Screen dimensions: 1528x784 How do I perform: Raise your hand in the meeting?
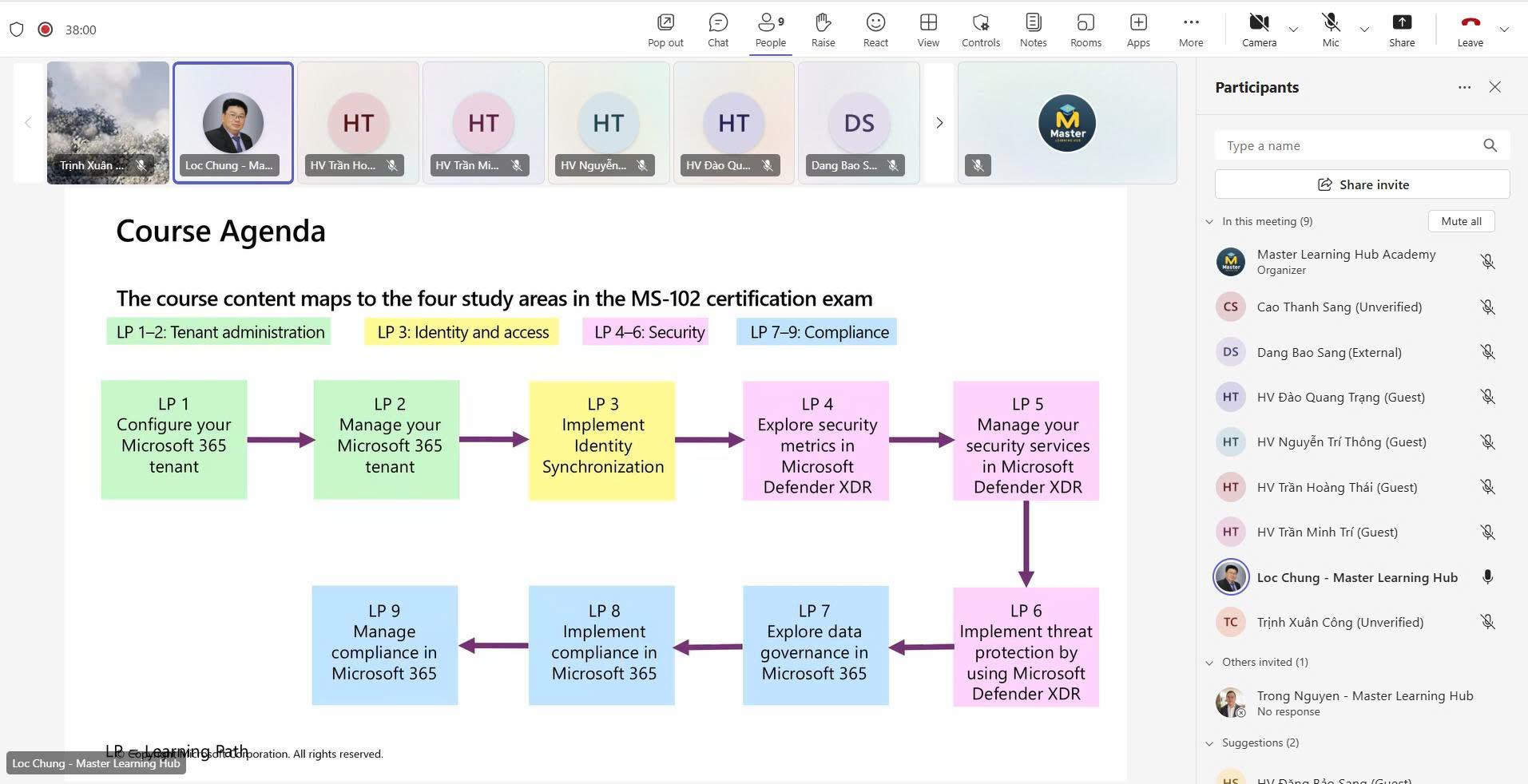tap(823, 30)
